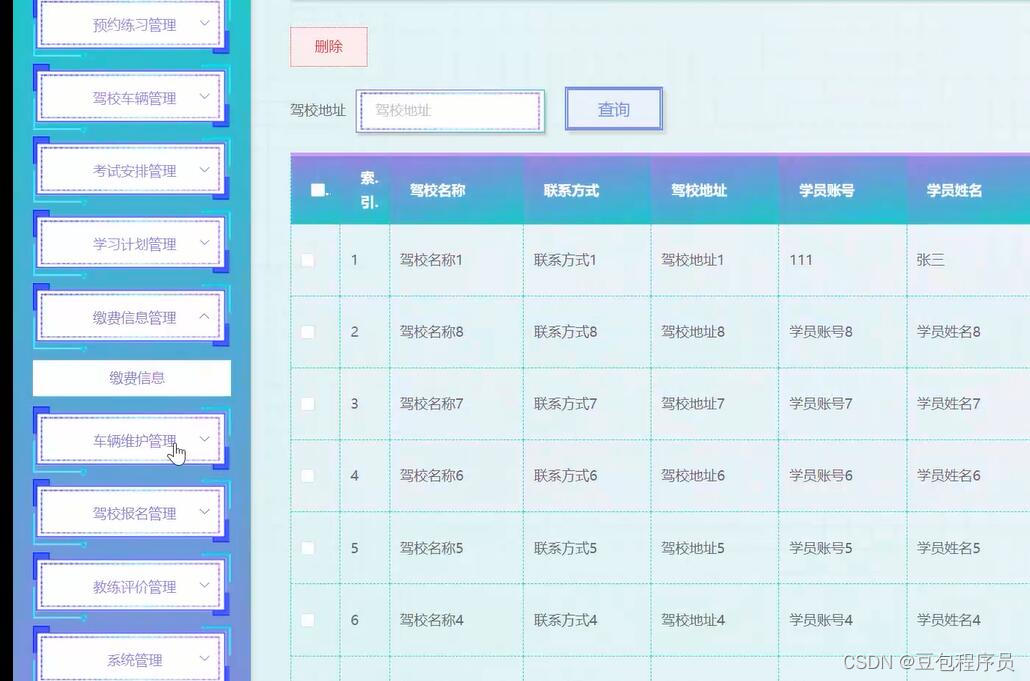
Task: Check the checkbox for 驾校名称7 row
Action: 308,403
